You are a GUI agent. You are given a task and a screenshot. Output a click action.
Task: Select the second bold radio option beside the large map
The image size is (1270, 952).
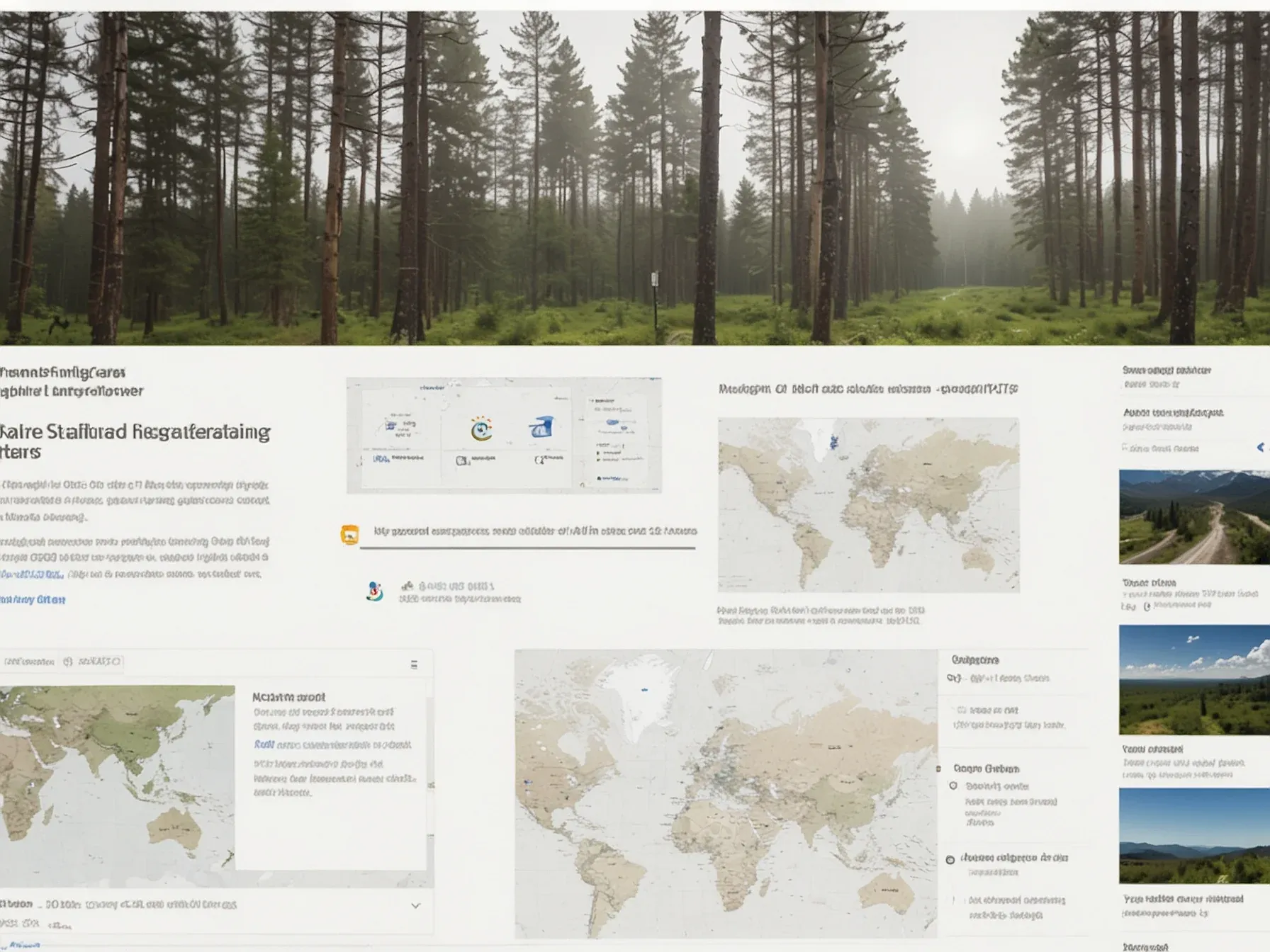click(950, 859)
